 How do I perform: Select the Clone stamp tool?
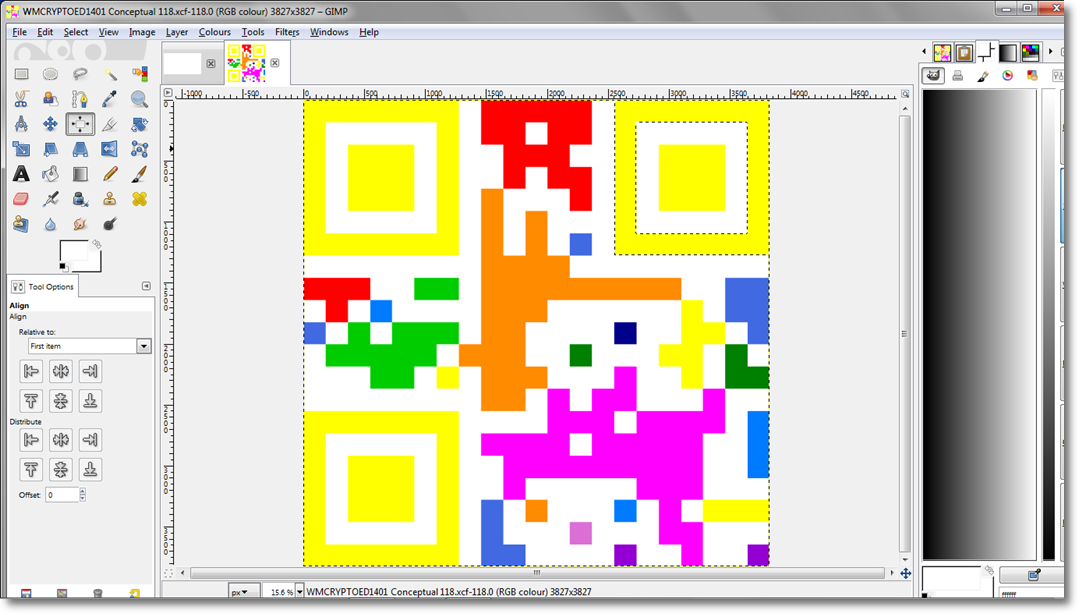point(110,199)
